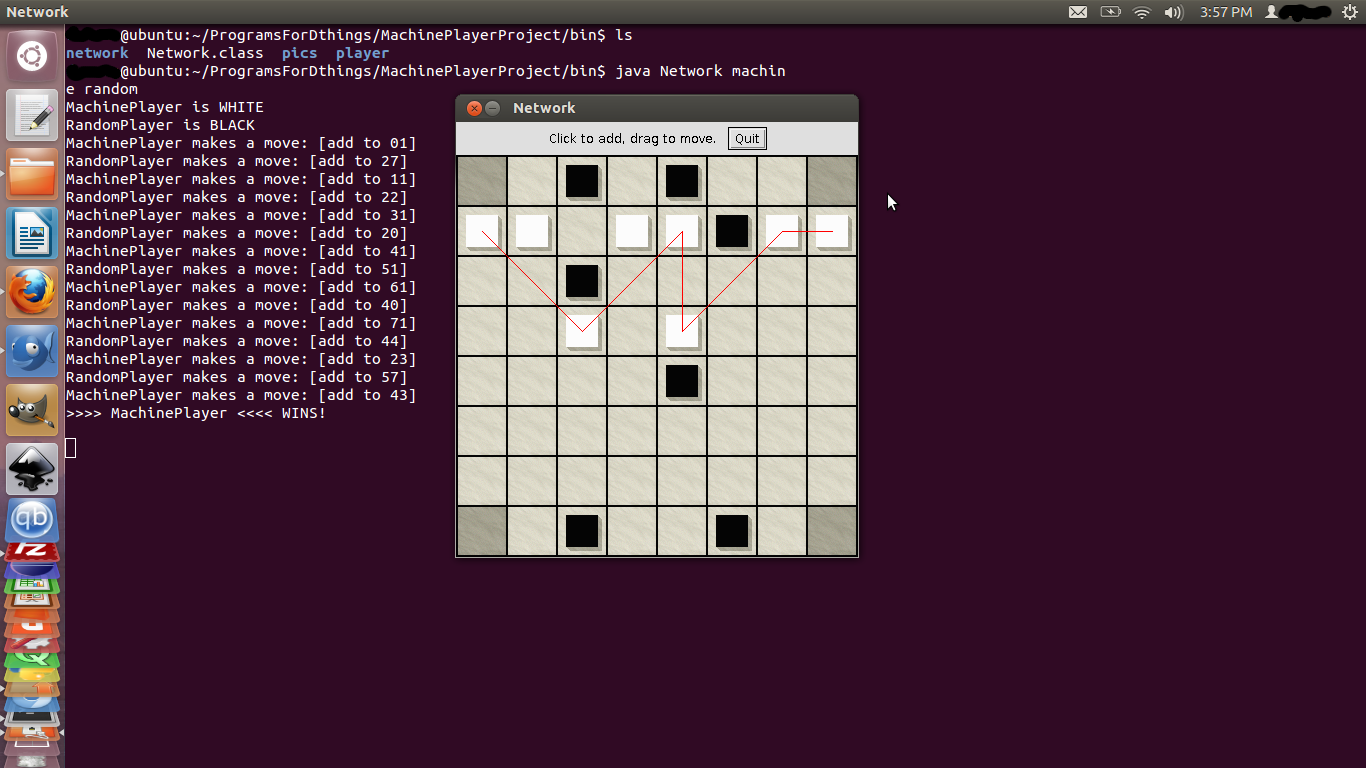1366x768 pixels.
Task: Open GIMP image editor
Action: click(32, 411)
